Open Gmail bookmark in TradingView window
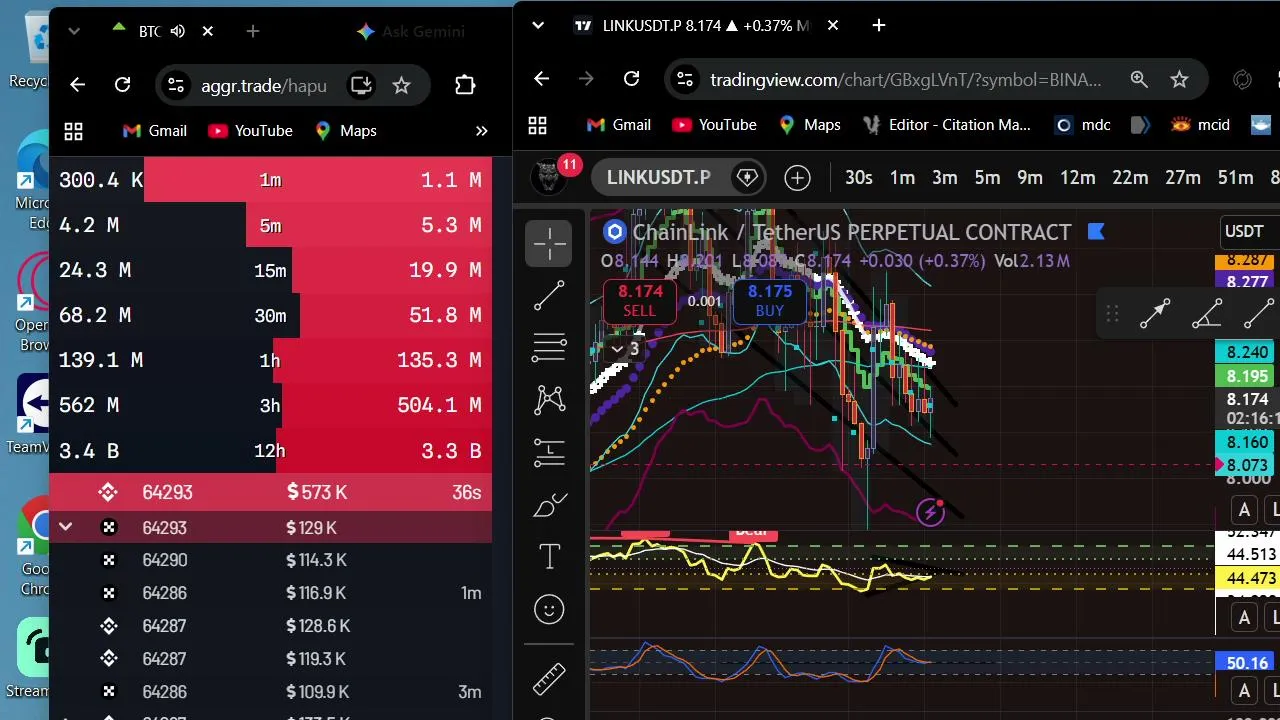 [619, 125]
